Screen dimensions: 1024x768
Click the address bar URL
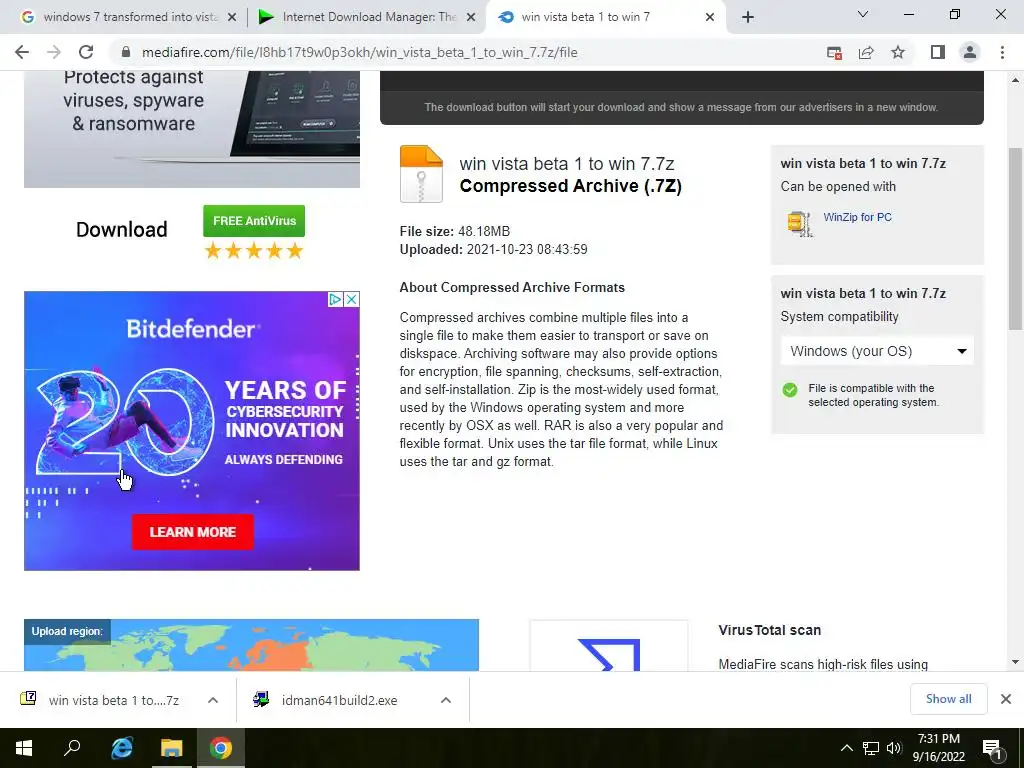360,52
